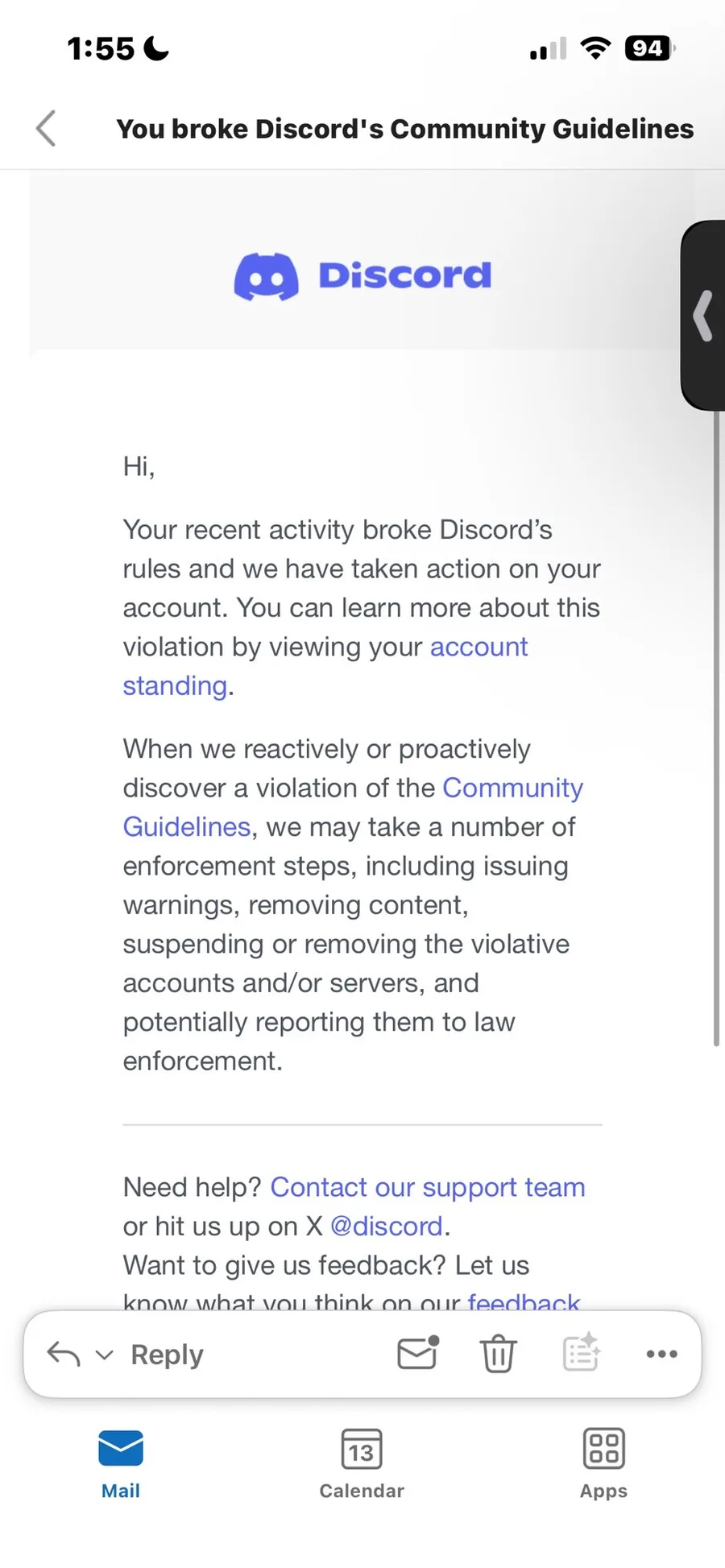The width and height of the screenshot is (725, 1568).
Task: Tap the reply arrow icon
Action: (x=64, y=1354)
